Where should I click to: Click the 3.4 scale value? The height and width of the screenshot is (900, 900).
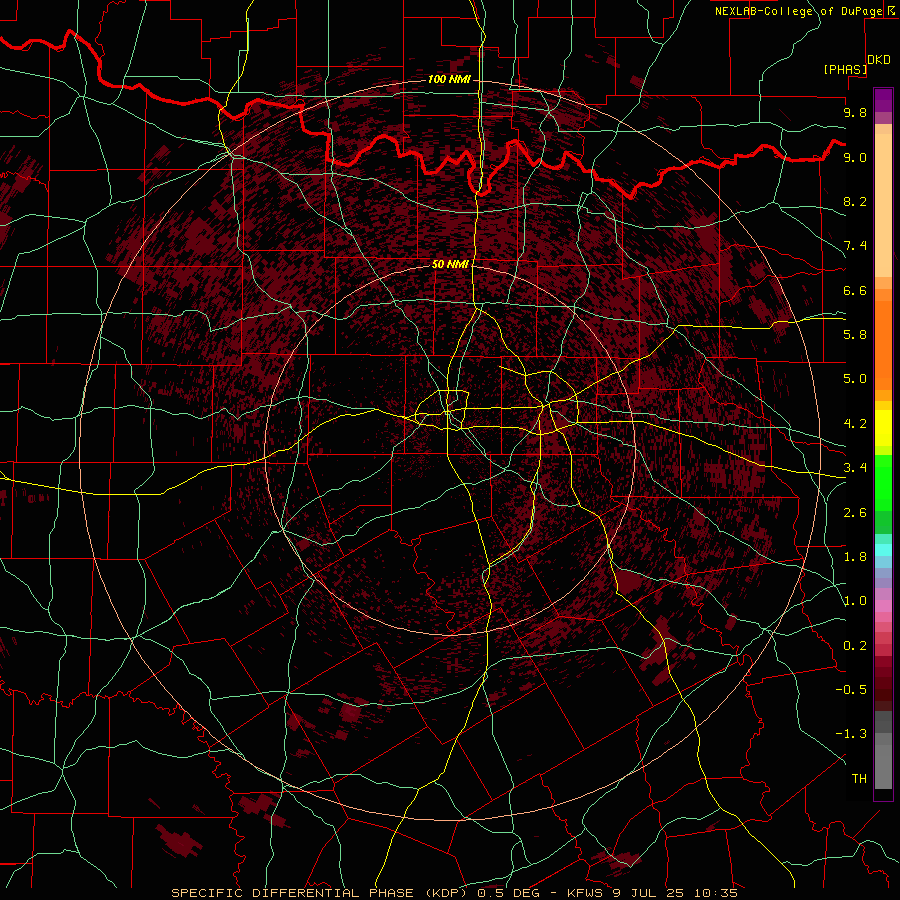pyautogui.click(x=855, y=468)
